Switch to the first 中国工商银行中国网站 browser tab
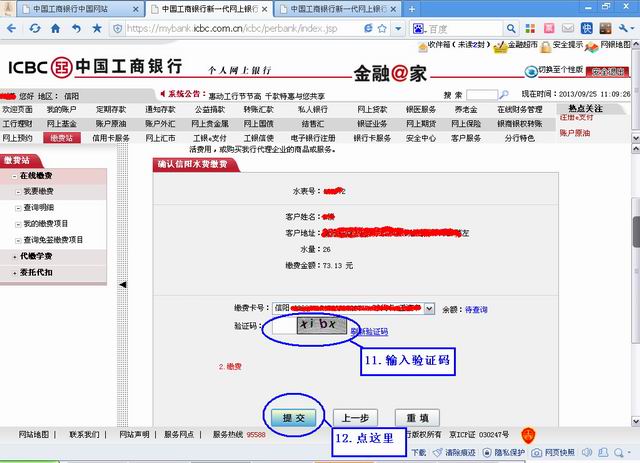The width and height of the screenshot is (640, 463). coord(68,8)
